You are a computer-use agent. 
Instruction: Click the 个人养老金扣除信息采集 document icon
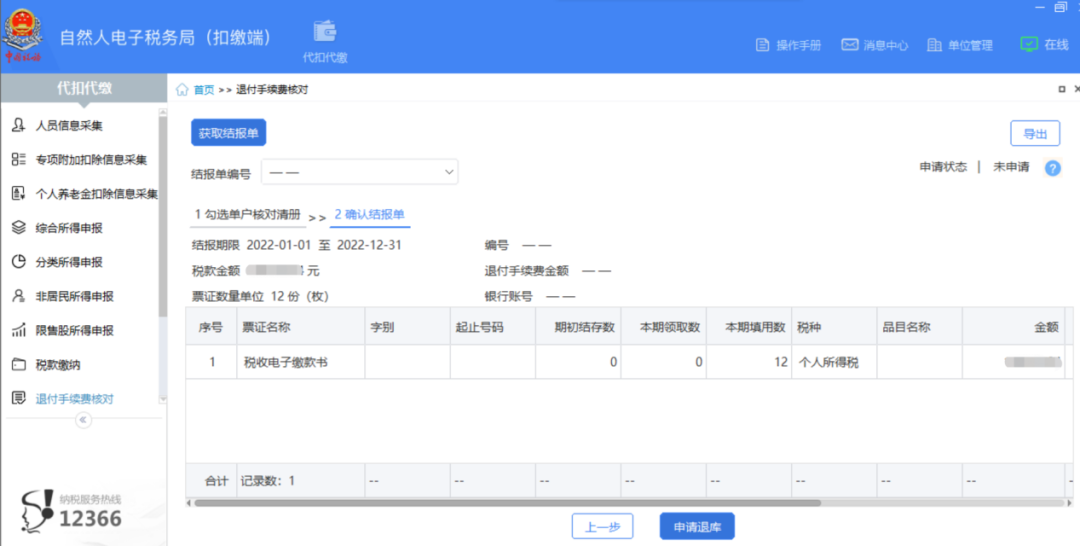(x=19, y=193)
